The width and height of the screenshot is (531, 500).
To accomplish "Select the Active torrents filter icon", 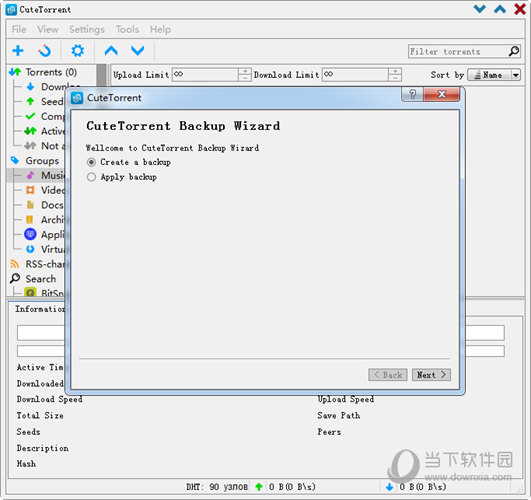I will (x=30, y=131).
